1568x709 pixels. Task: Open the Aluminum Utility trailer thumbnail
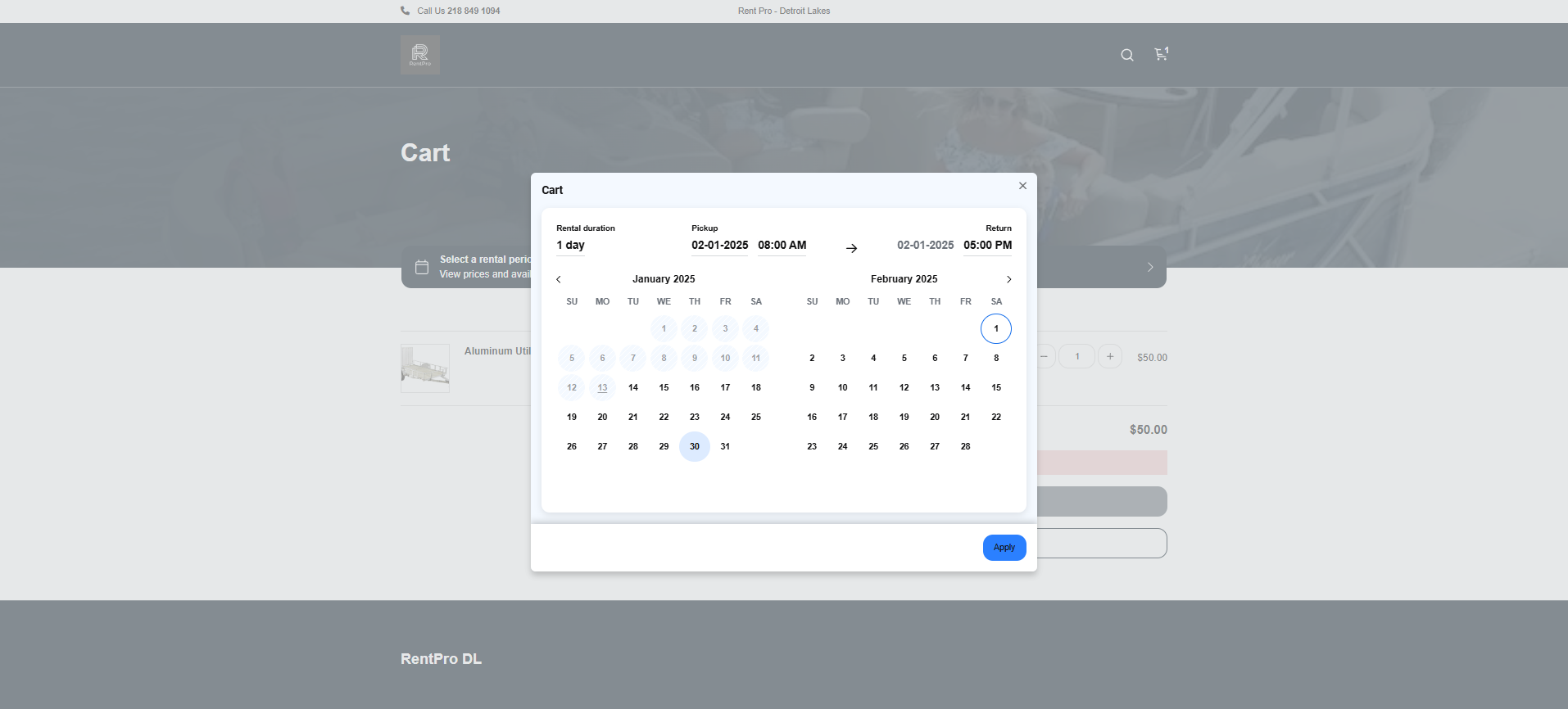pyautogui.click(x=425, y=368)
